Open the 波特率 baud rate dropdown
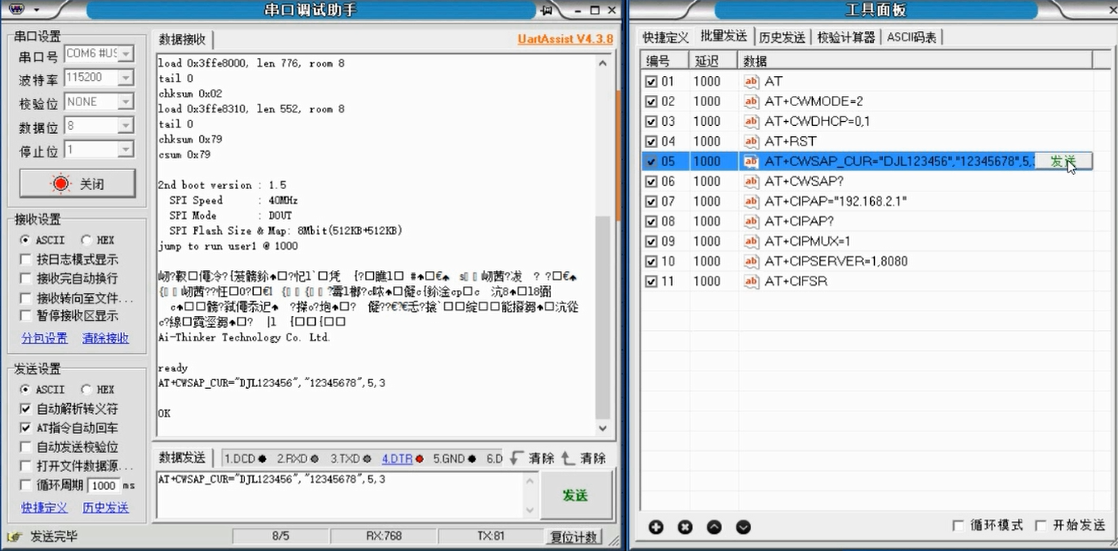Image resolution: width=1118 pixels, height=551 pixels. [125, 78]
